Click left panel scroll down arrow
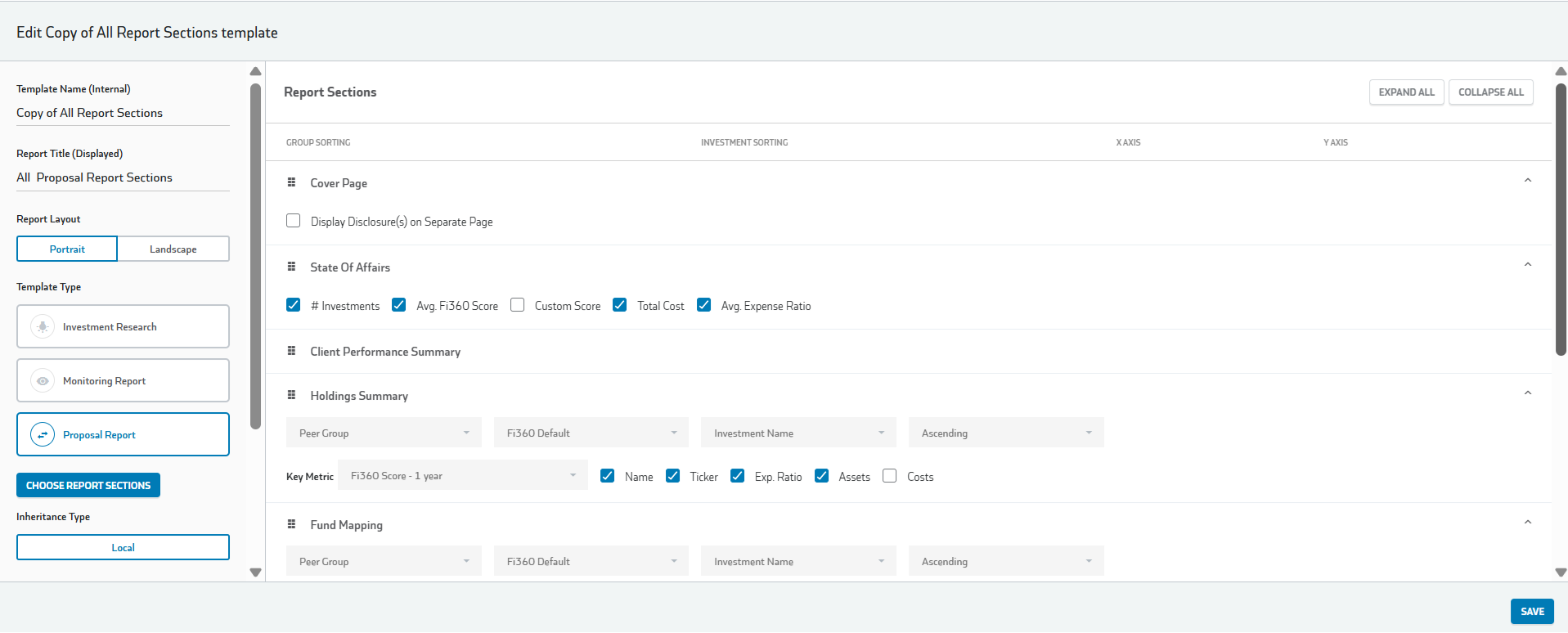 (255, 572)
